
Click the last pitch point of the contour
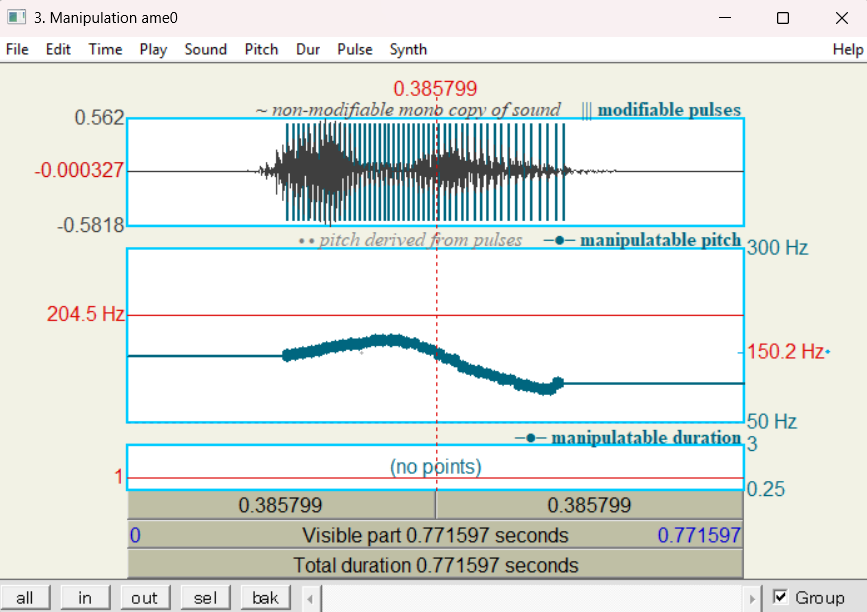tap(558, 382)
